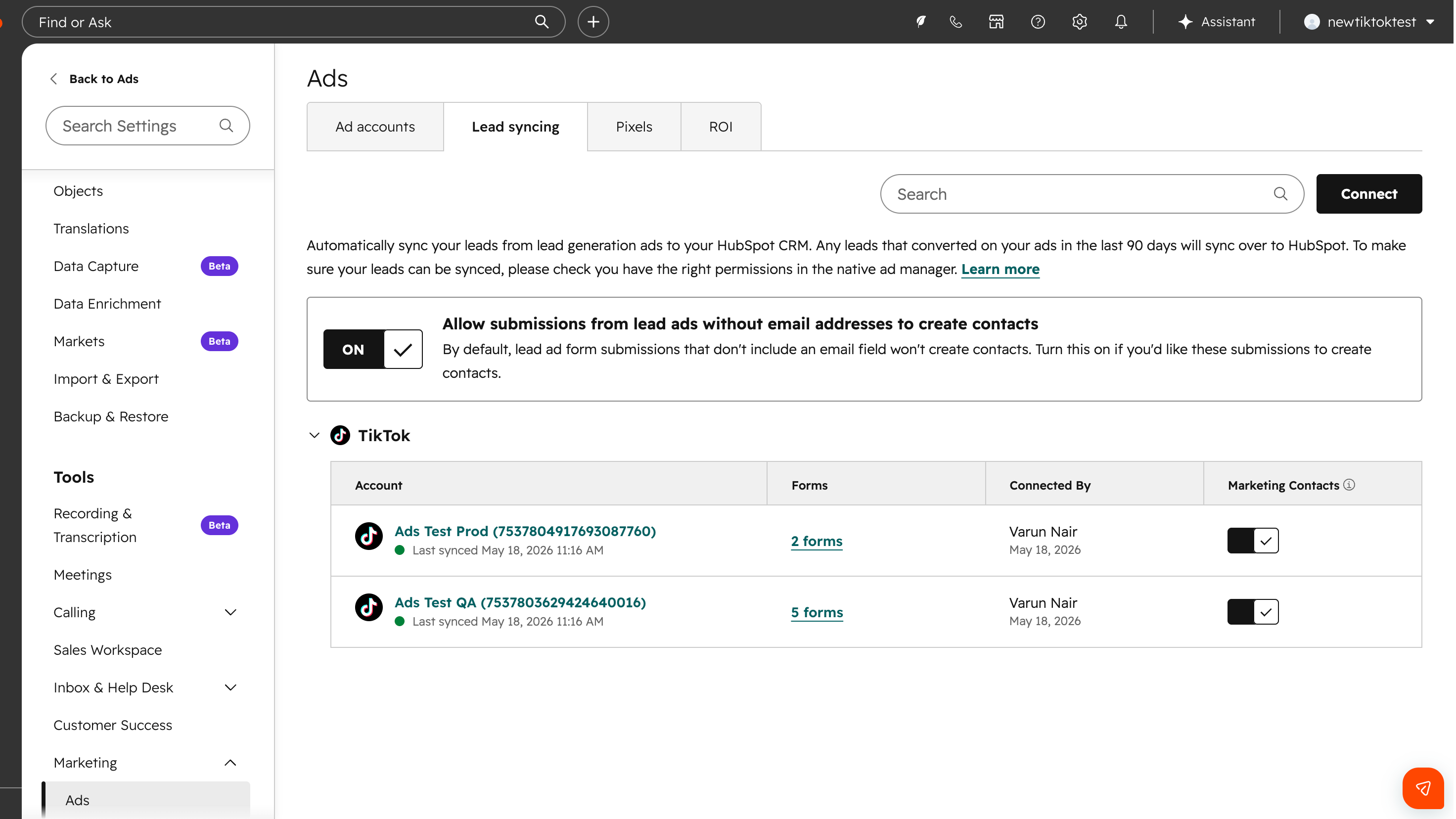This screenshot has height=819, width=1456.
Task: Open the help question mark icon
Action: pos(1038,22)
